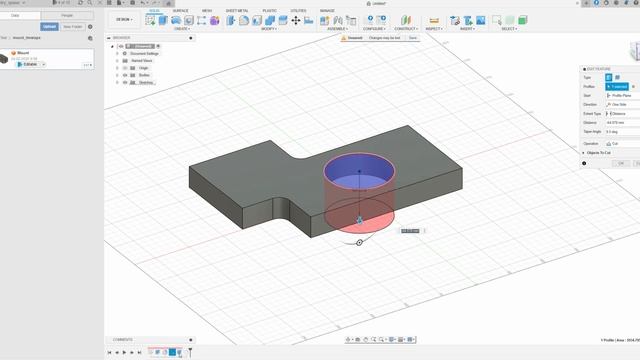Viewport: 640px width, 360px height.
Task: Click the green Select filter cube icon
Action: tap(522, 20)
